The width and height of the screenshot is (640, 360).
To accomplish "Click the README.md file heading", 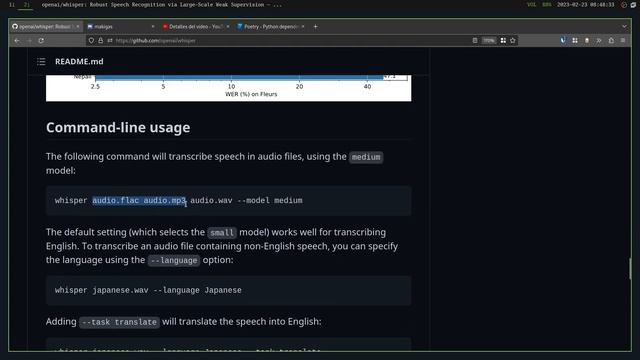I will click(79, 62).
